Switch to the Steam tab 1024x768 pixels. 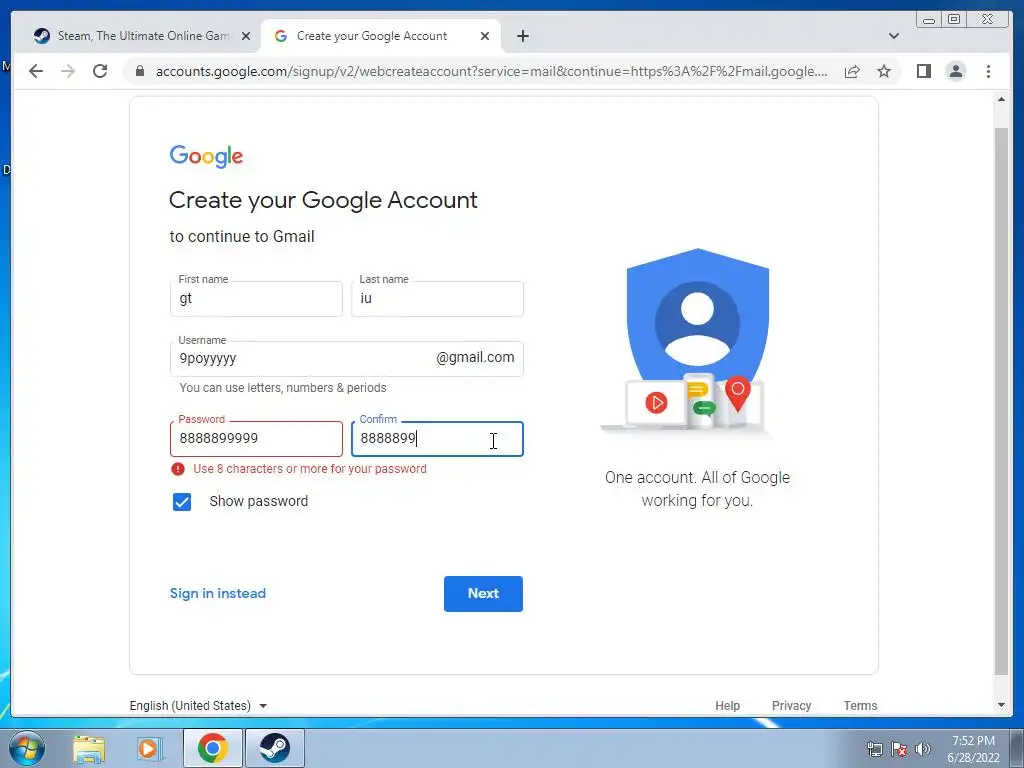pos(142,36)
